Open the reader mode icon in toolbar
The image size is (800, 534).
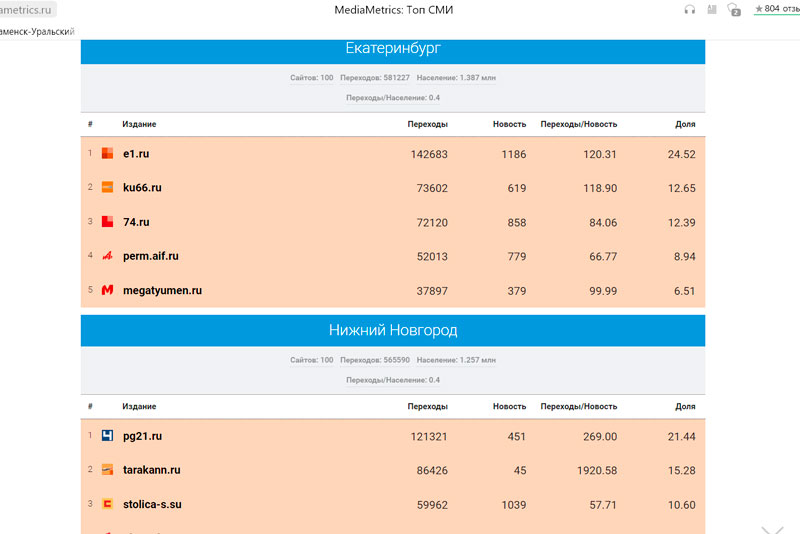[712, 10]
